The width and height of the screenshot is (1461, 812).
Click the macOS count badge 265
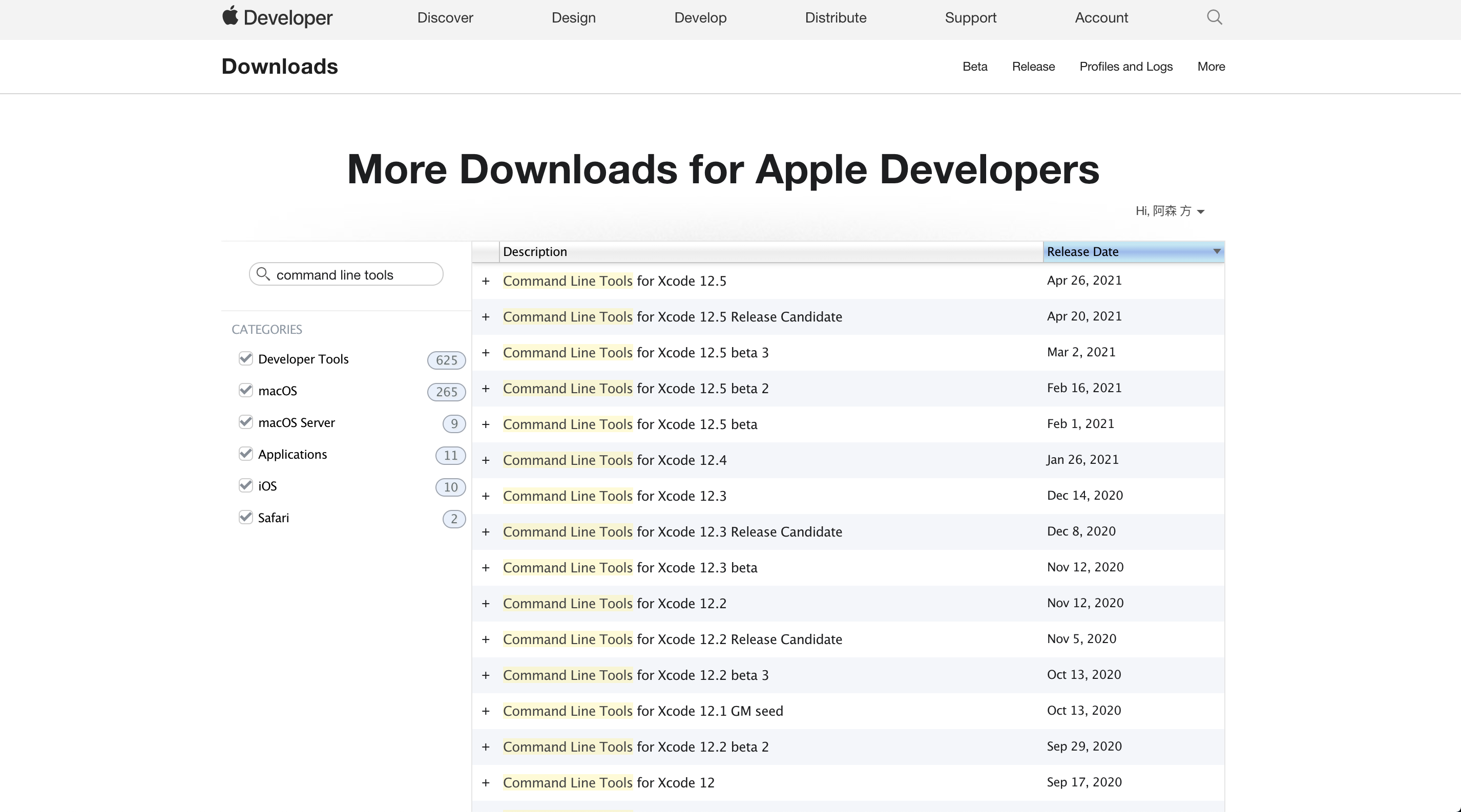click(446, 392)
